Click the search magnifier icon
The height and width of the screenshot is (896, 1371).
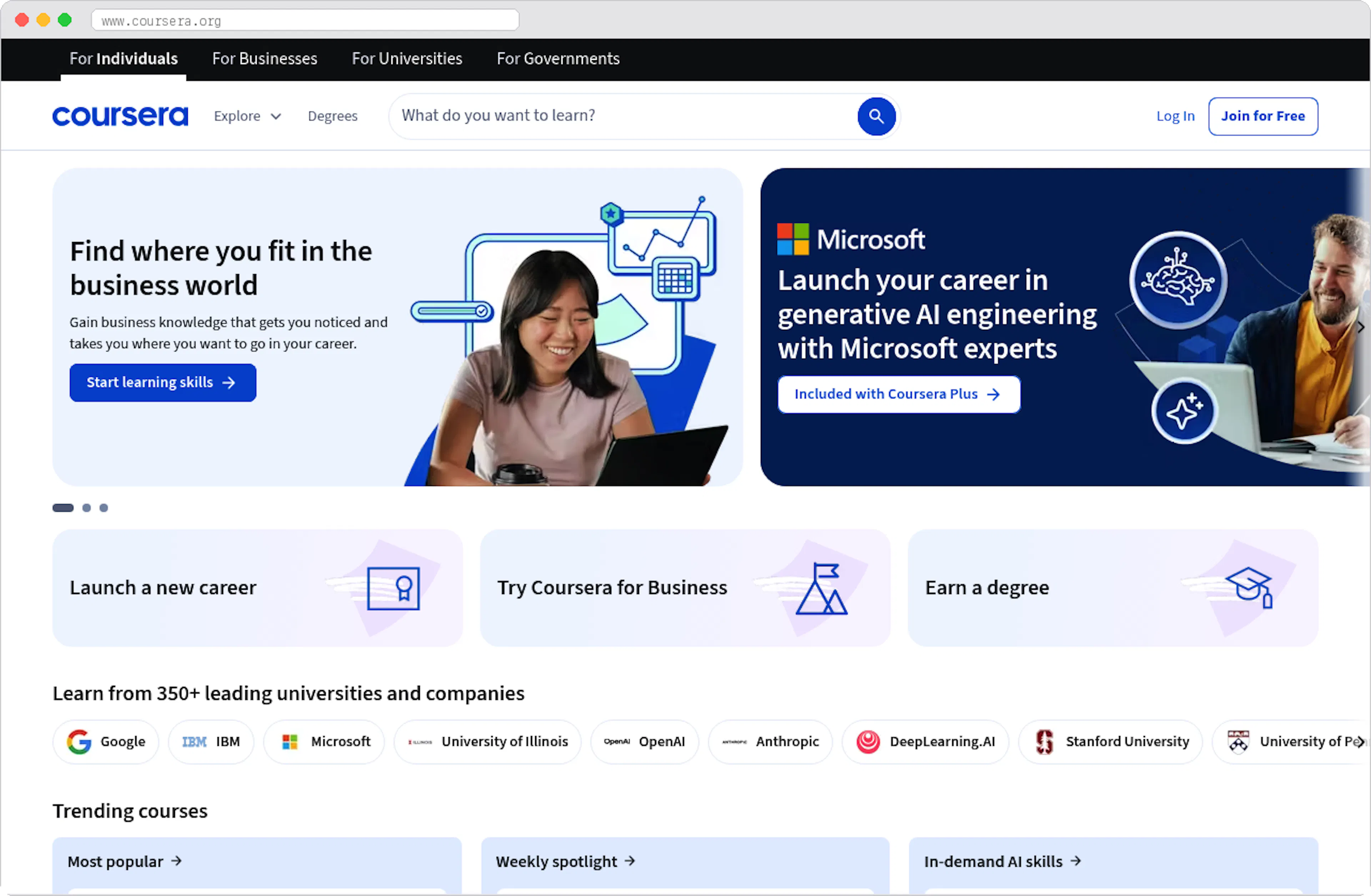[x=876, y=116]
